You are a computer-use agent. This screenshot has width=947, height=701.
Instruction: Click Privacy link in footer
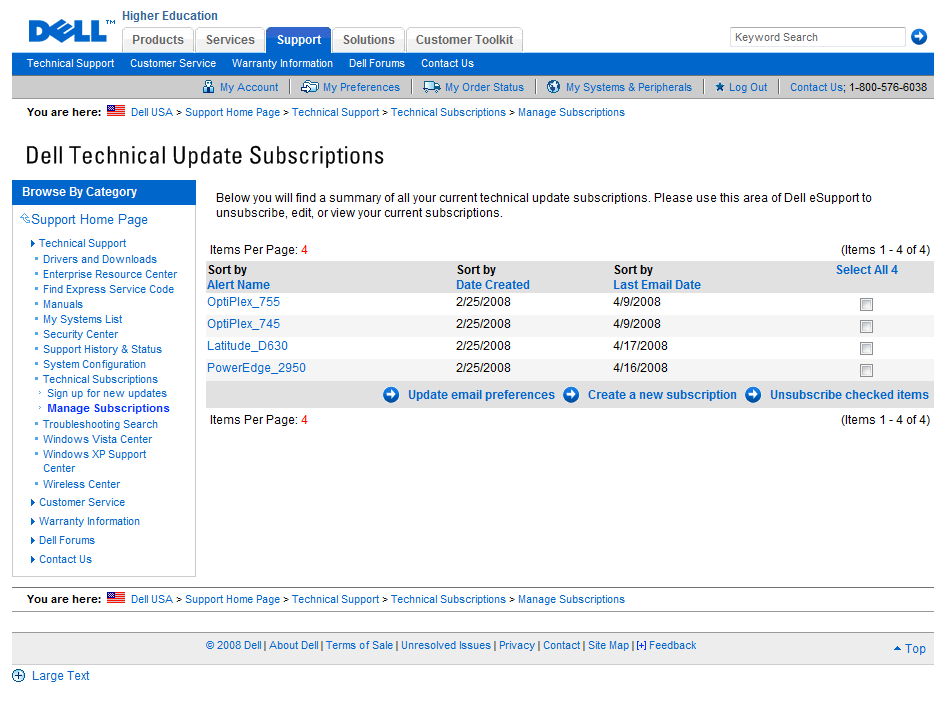517,645
